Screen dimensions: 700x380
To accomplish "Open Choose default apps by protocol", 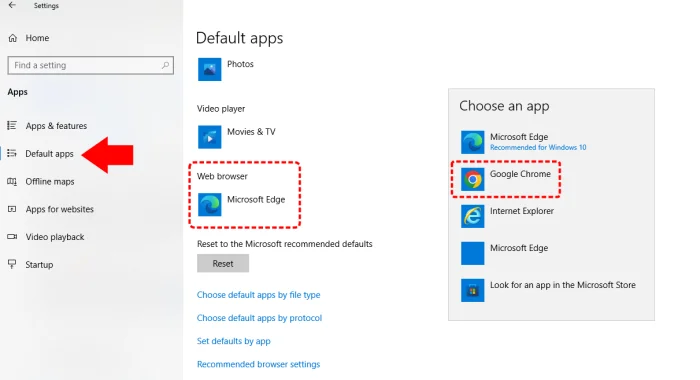I will pos(259,318).
